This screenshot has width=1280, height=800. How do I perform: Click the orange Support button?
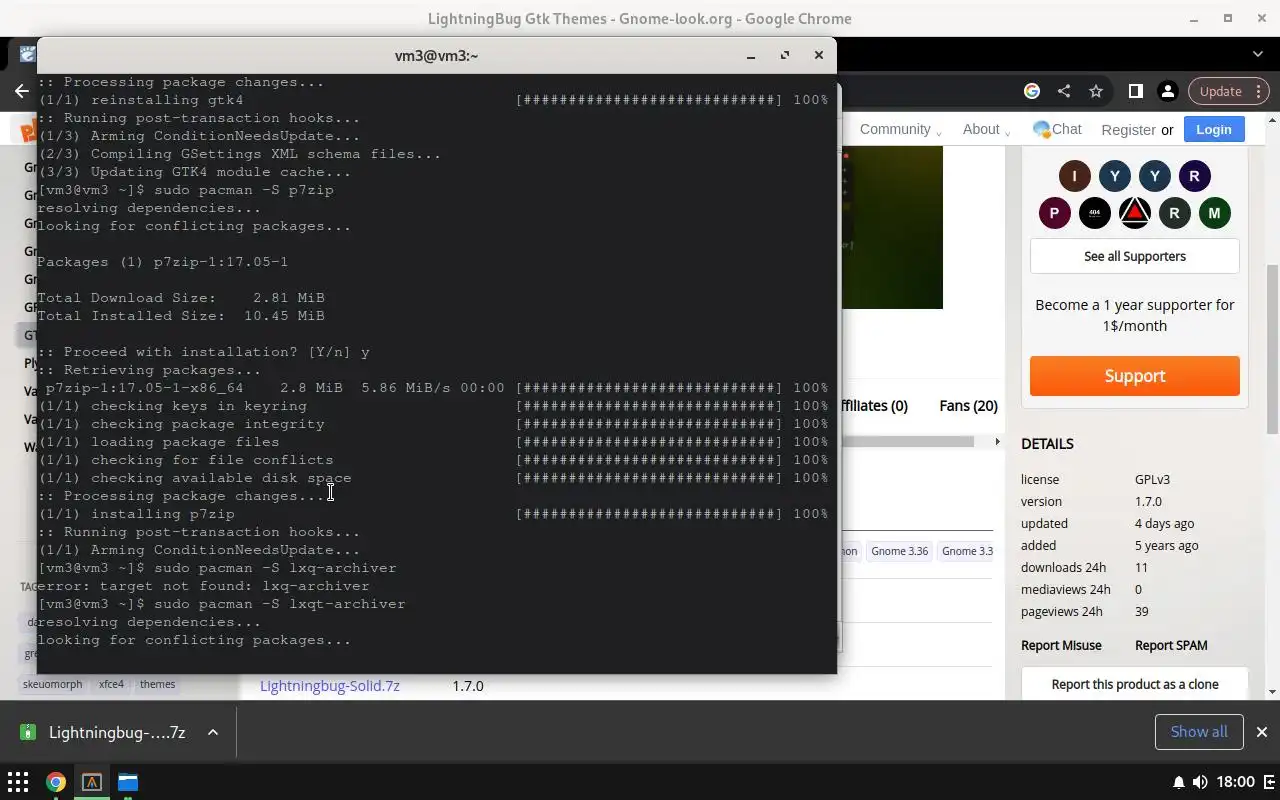tap(1135, 376)
